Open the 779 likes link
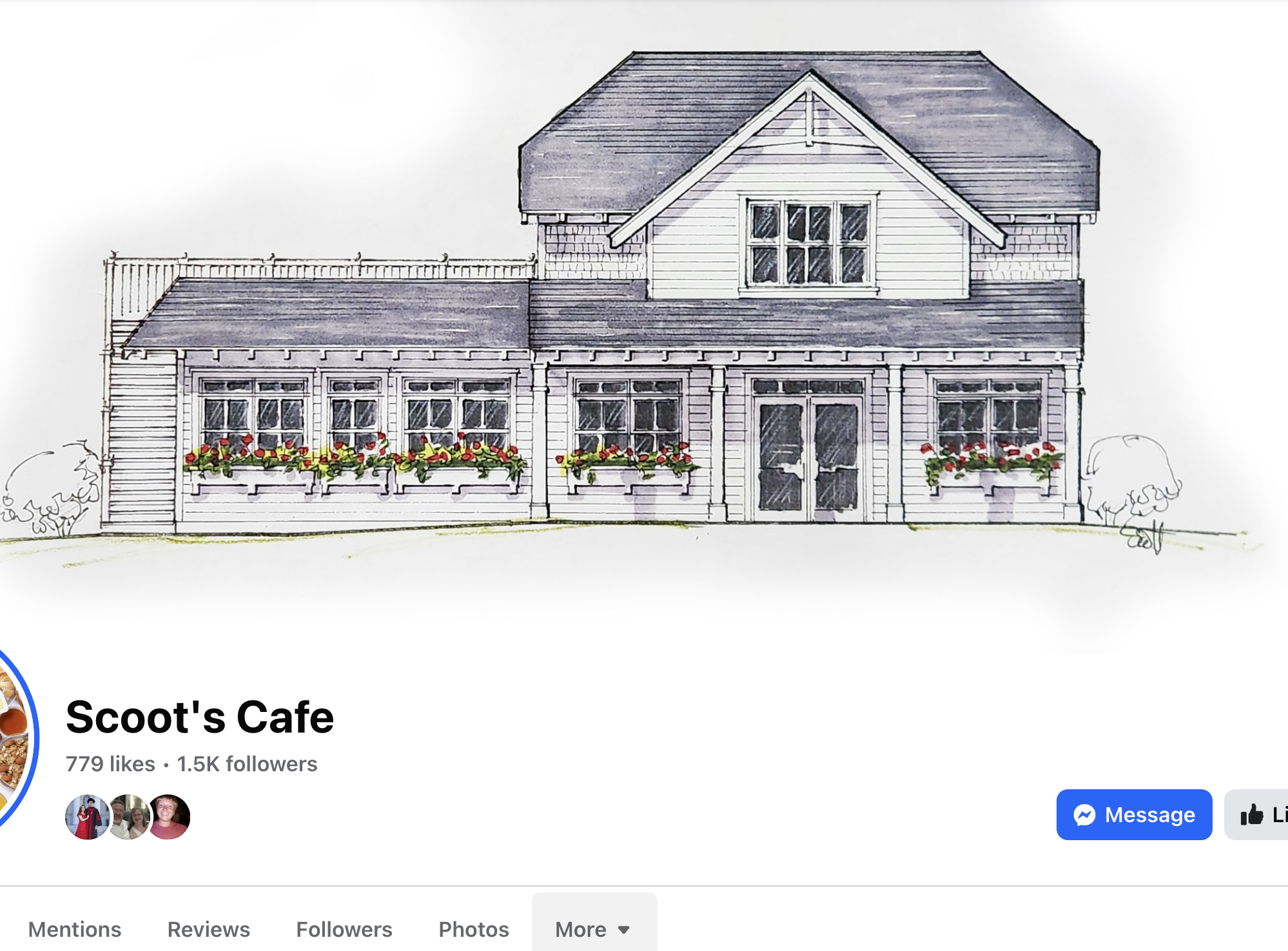Viewport: 1288px width, 951px height. [x=110, y=764]
